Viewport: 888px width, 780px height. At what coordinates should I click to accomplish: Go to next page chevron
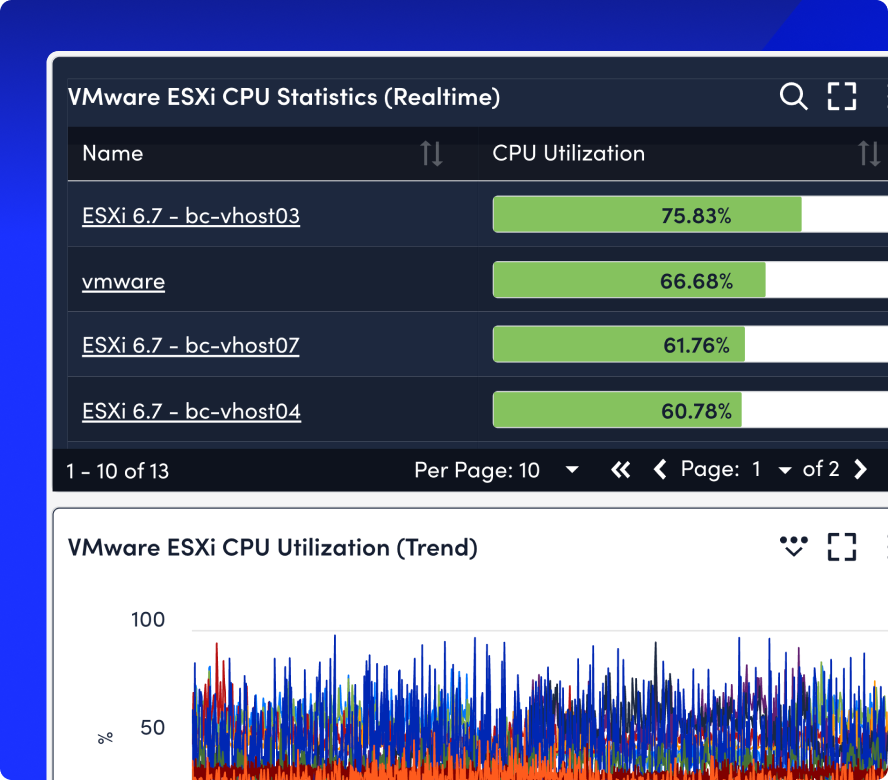(860, 469)
